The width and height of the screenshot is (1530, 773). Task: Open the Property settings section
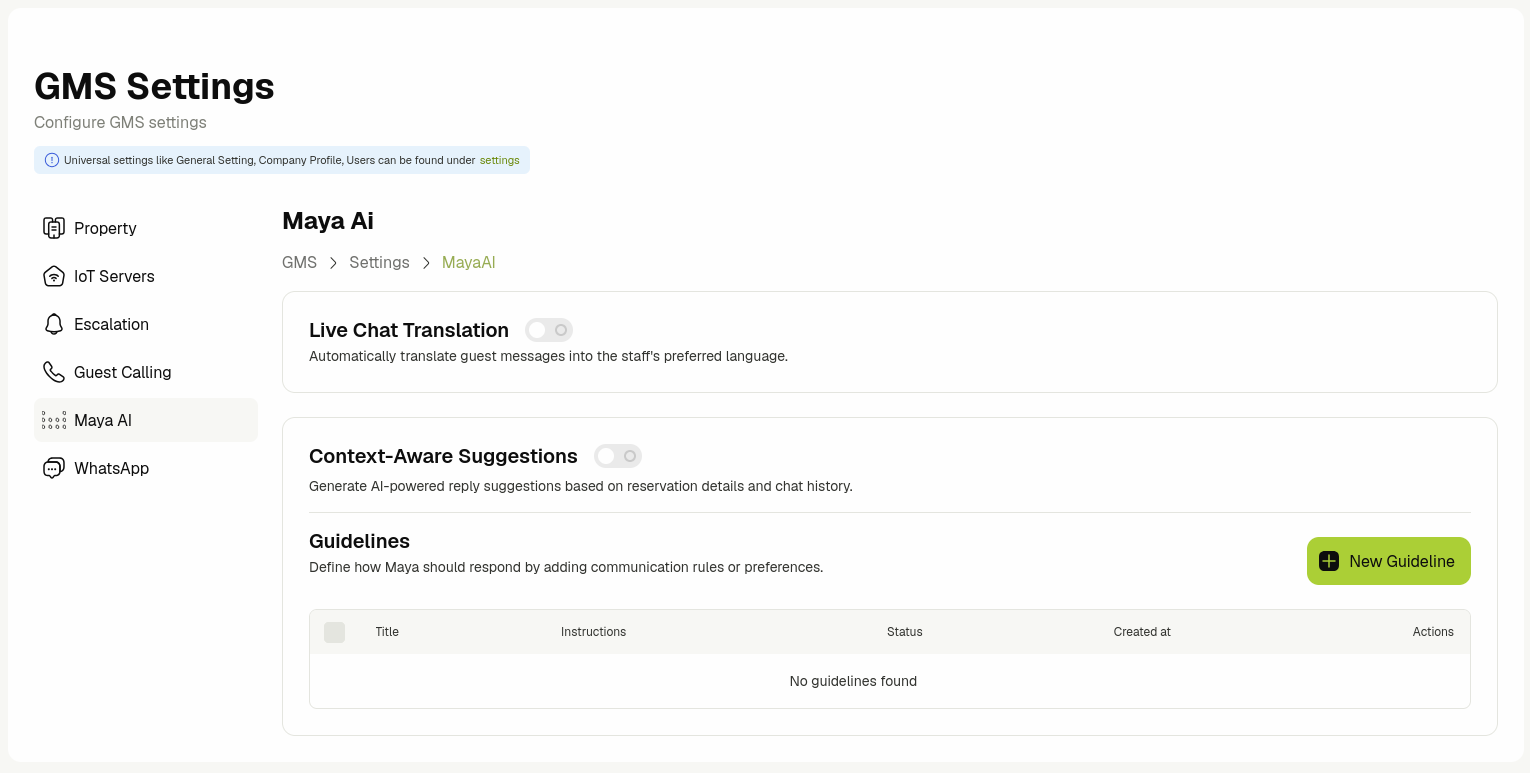click(x=146, y=228)
